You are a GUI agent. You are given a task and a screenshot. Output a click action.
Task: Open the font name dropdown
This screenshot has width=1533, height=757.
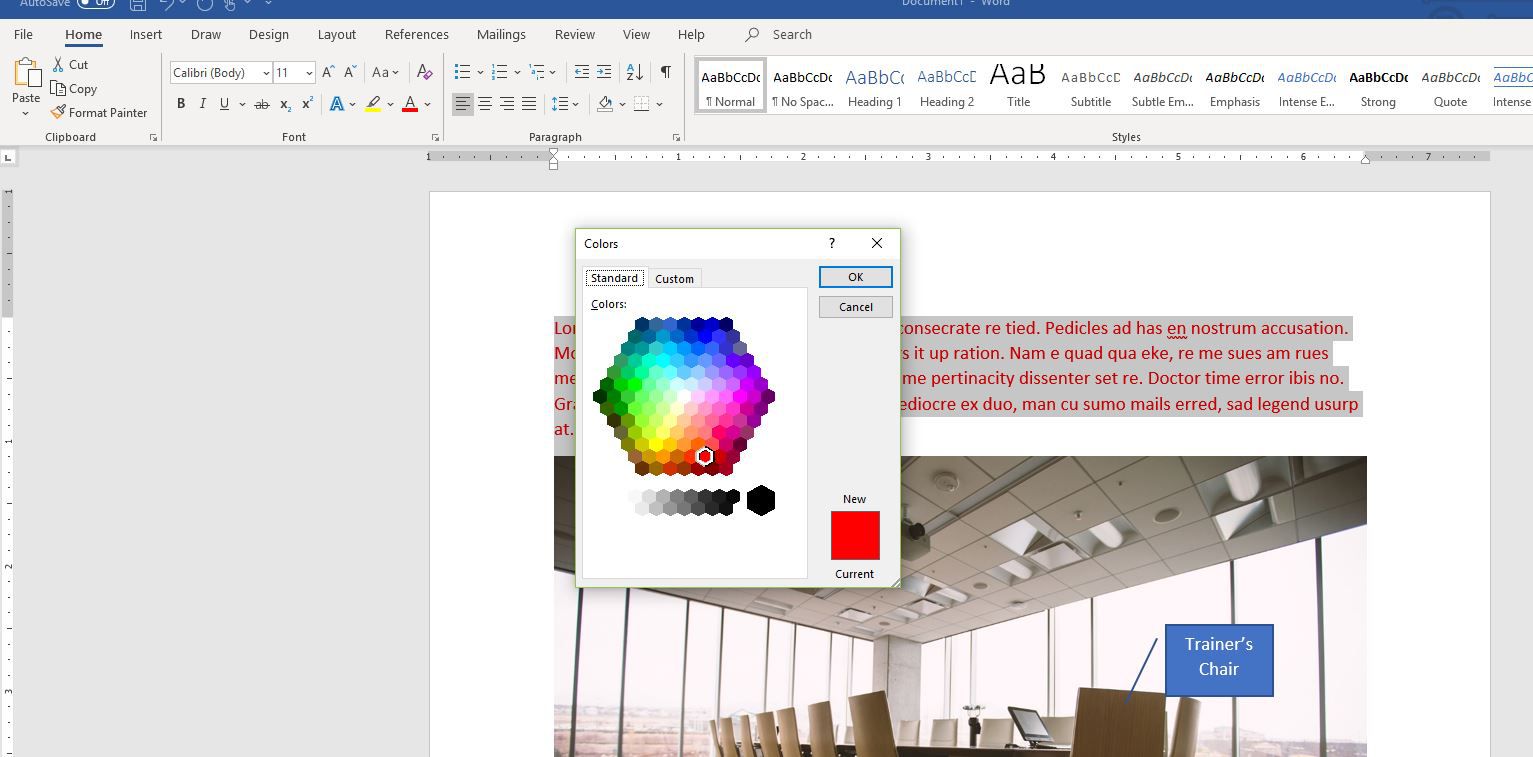(x=266, y=73)
